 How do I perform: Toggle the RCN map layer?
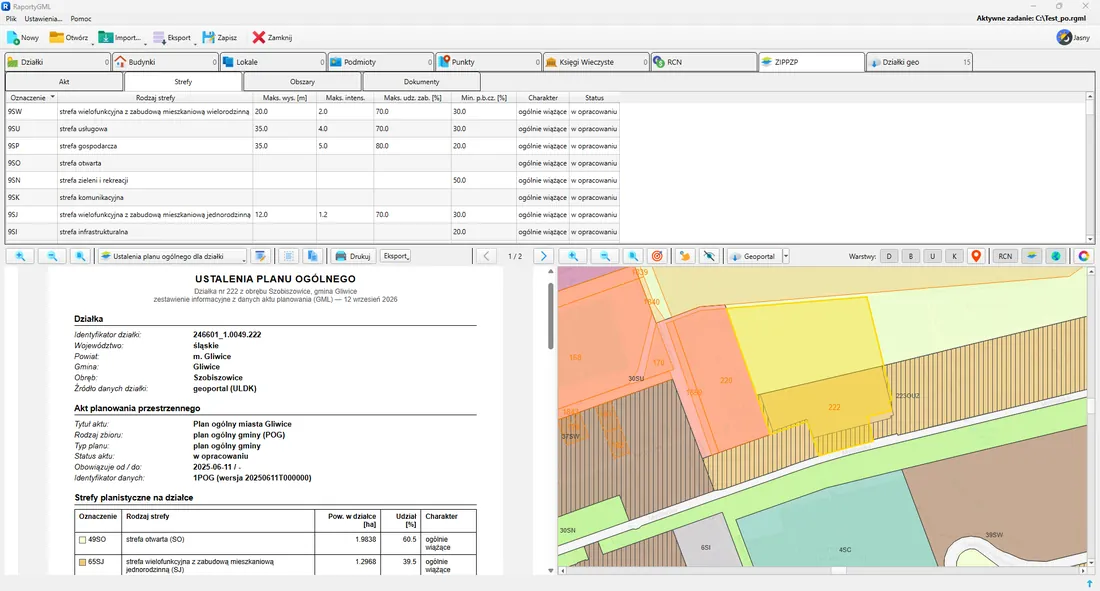point(1005,256)
